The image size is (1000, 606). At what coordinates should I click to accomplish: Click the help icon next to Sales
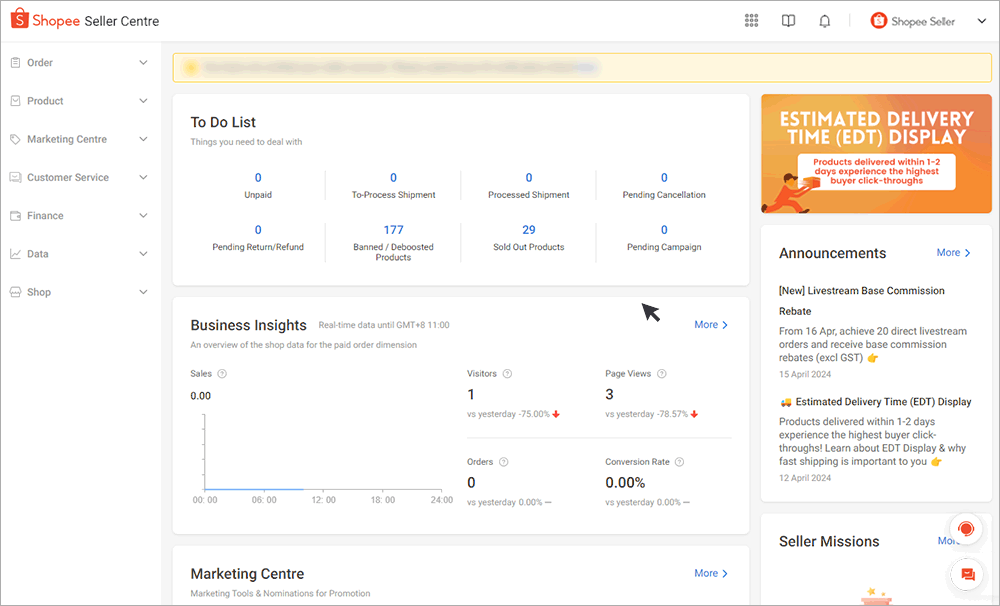222,374
